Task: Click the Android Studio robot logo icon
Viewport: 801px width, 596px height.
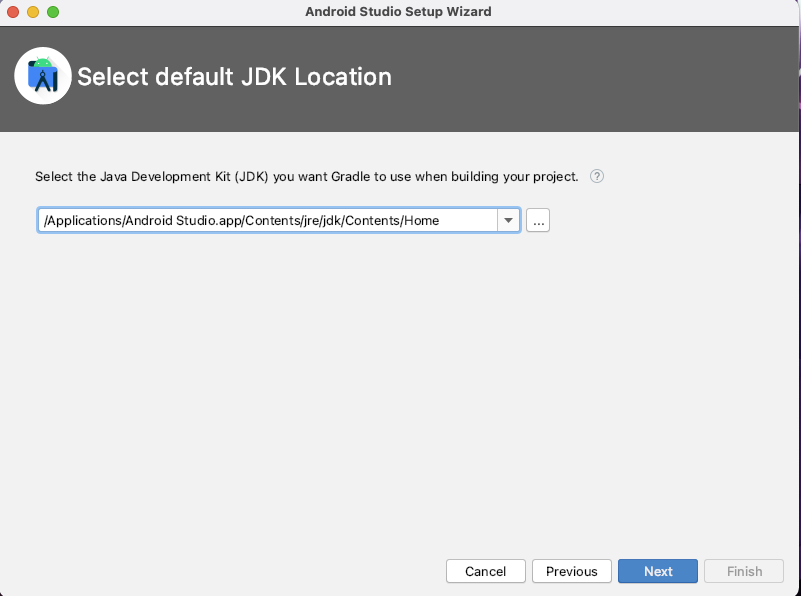Action: (43, 75)
